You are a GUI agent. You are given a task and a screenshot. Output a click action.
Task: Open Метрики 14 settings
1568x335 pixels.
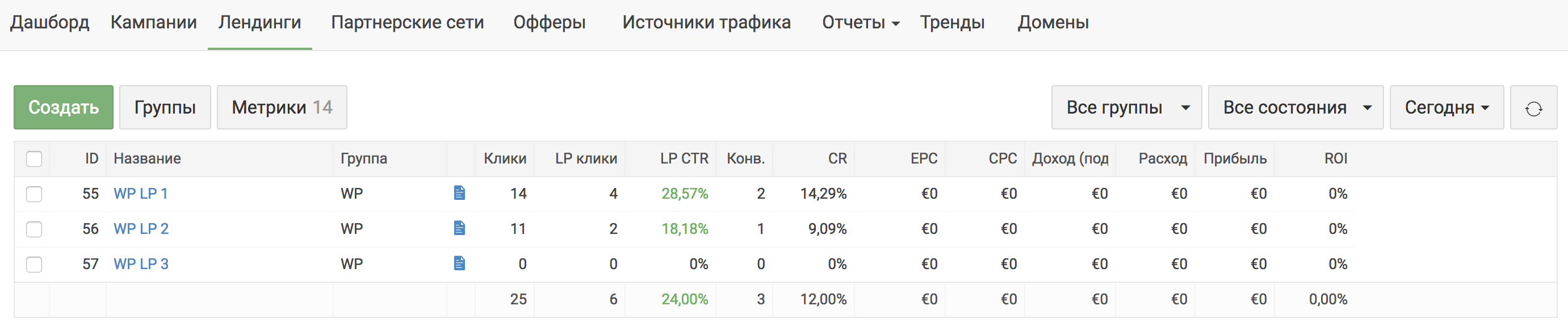[x=282, y=108]
